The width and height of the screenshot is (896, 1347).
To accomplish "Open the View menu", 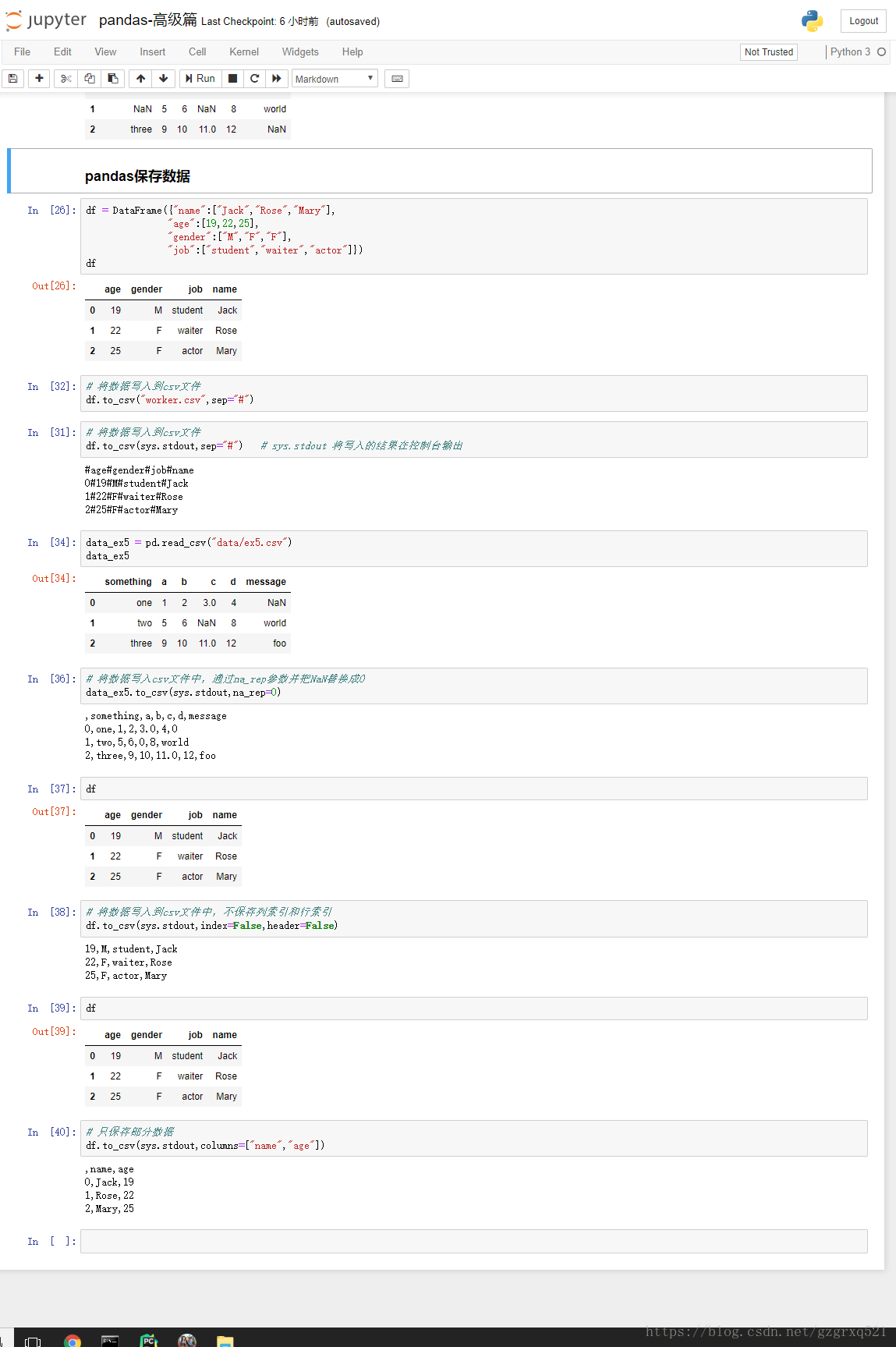I will 105,52.
